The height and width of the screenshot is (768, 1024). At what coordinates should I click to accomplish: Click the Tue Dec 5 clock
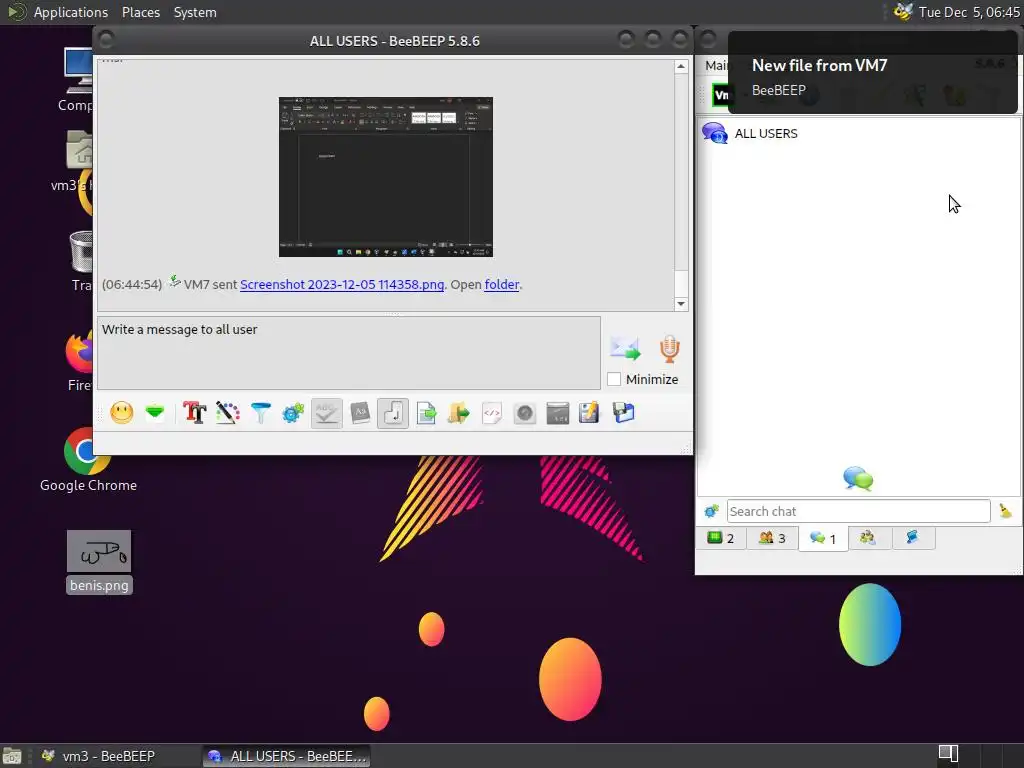click(969, 12)
